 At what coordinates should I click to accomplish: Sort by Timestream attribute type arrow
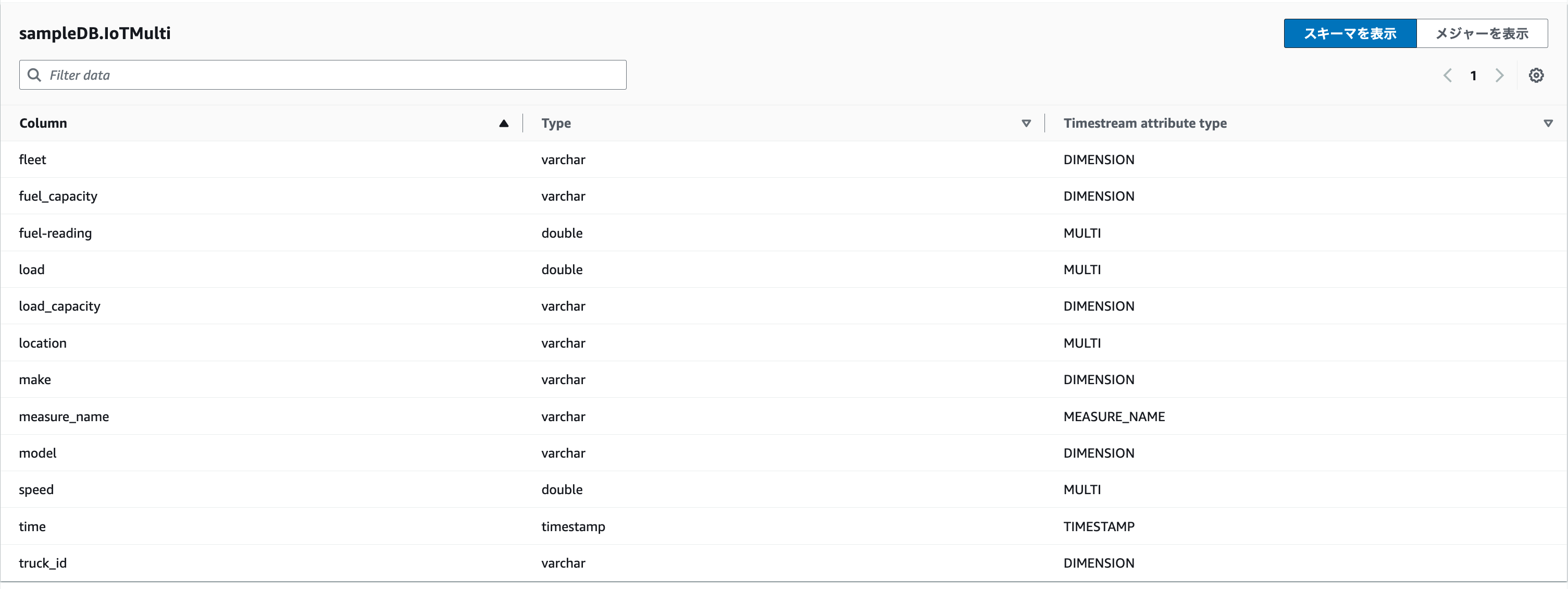pyautogui.click(x=1548, y=123)
